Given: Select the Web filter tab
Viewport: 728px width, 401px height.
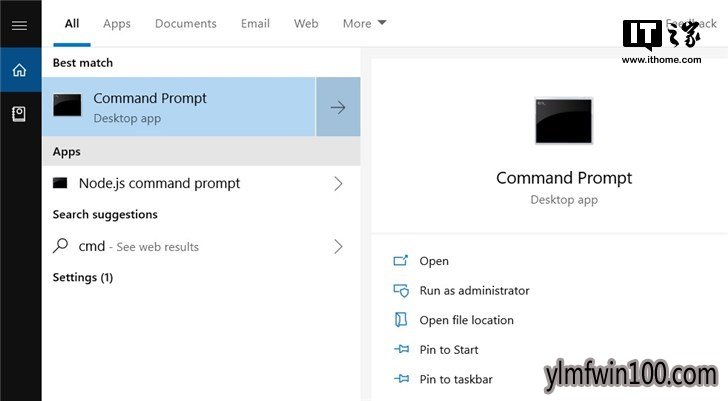Looking at the screenshot, I should pyautogui.click(x=306, y=24).
